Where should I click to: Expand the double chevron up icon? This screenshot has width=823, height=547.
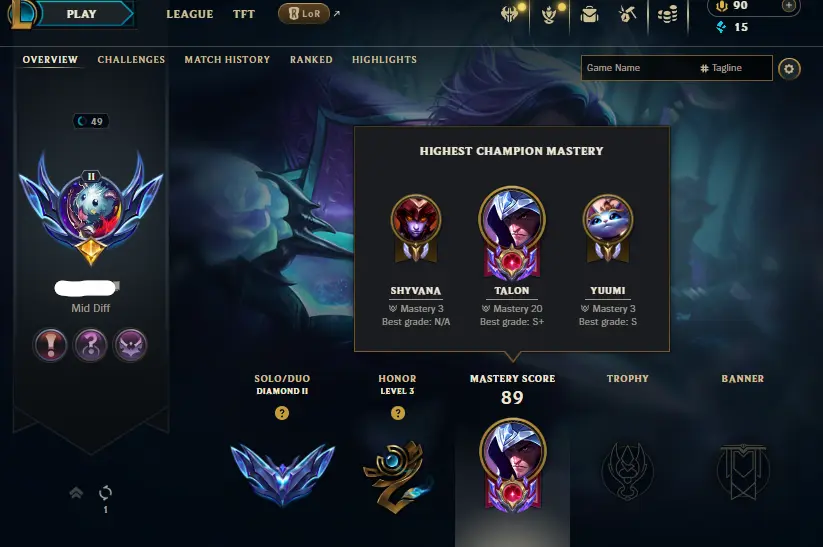coord(76,492)
